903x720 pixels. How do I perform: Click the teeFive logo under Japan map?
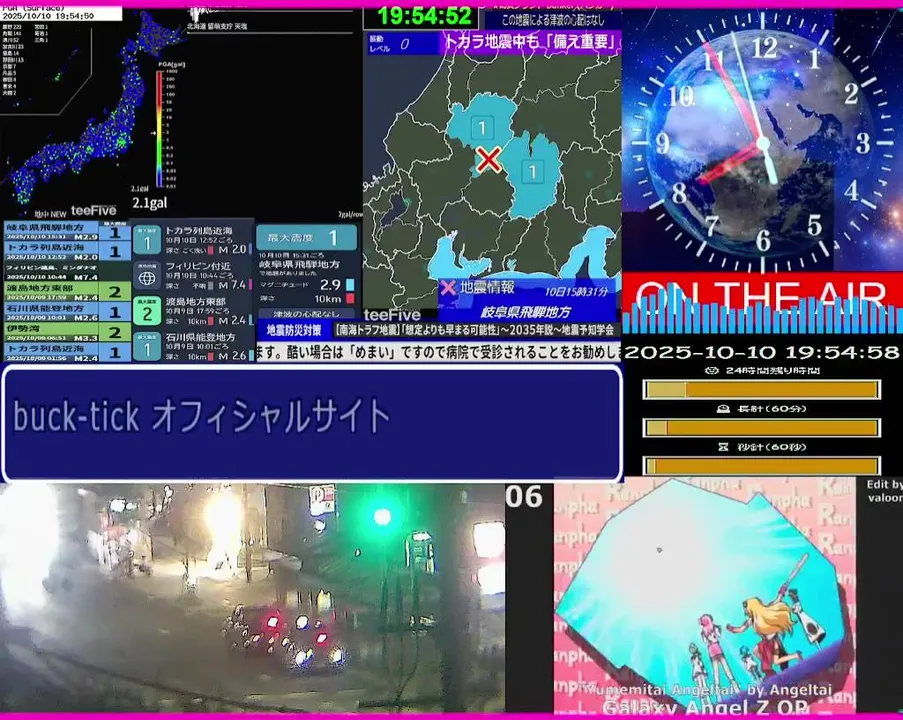coord(93,211)
